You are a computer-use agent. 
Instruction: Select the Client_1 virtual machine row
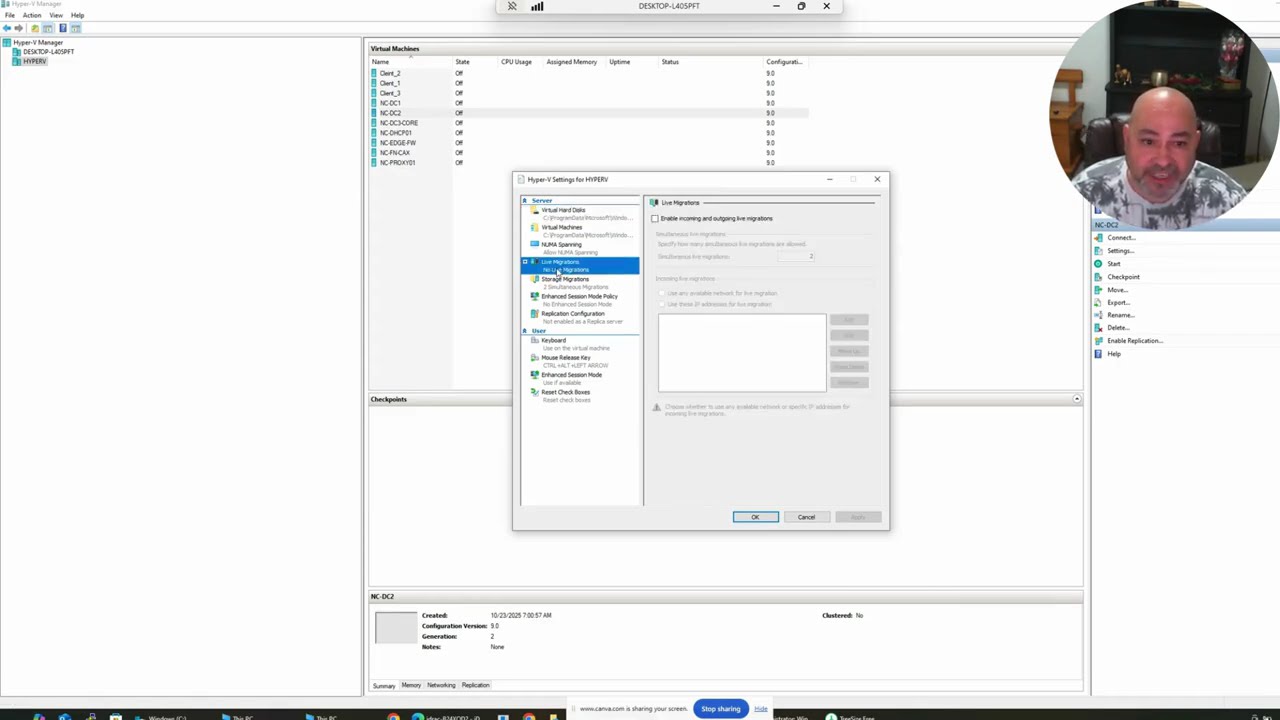(588, 83)
